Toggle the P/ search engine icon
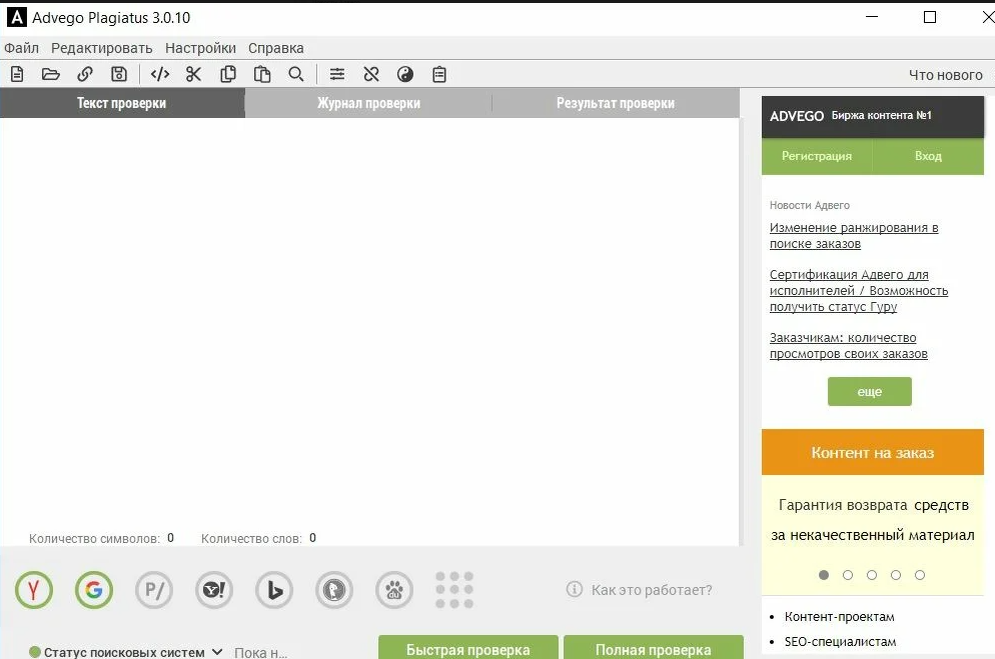The height and width of the screenshot is (659, 995). point(154,590)
